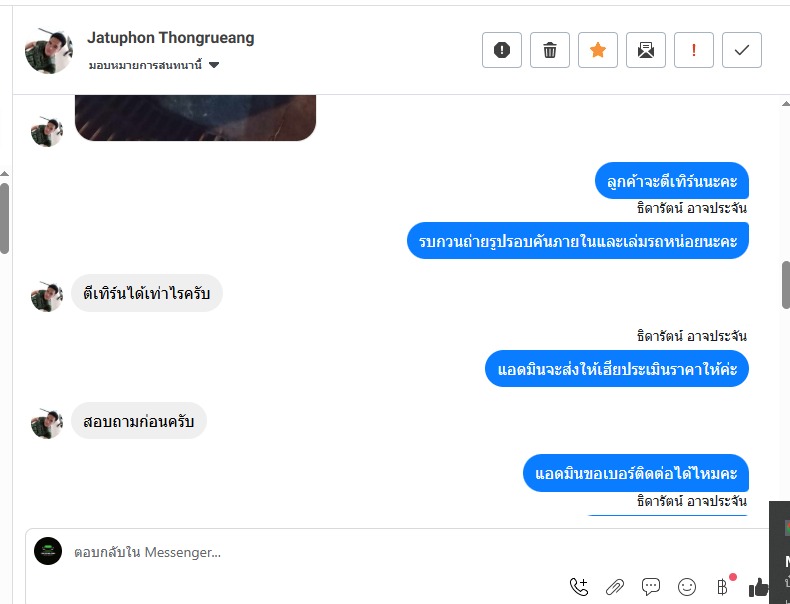Open the baht payment request icon
This screenshot has height=604, width=790.
pos(722,586)
